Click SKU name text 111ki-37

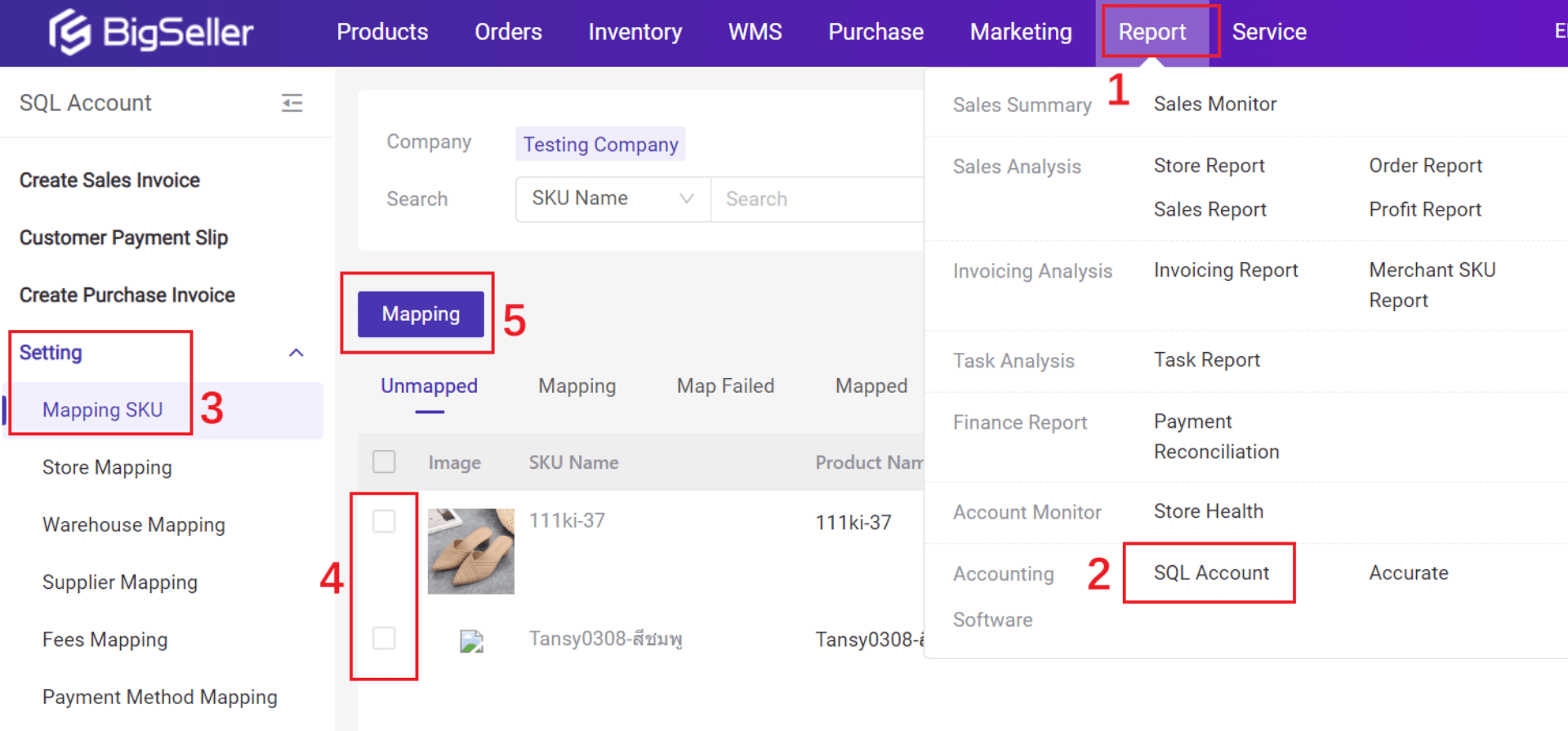(x=567, y=520)
